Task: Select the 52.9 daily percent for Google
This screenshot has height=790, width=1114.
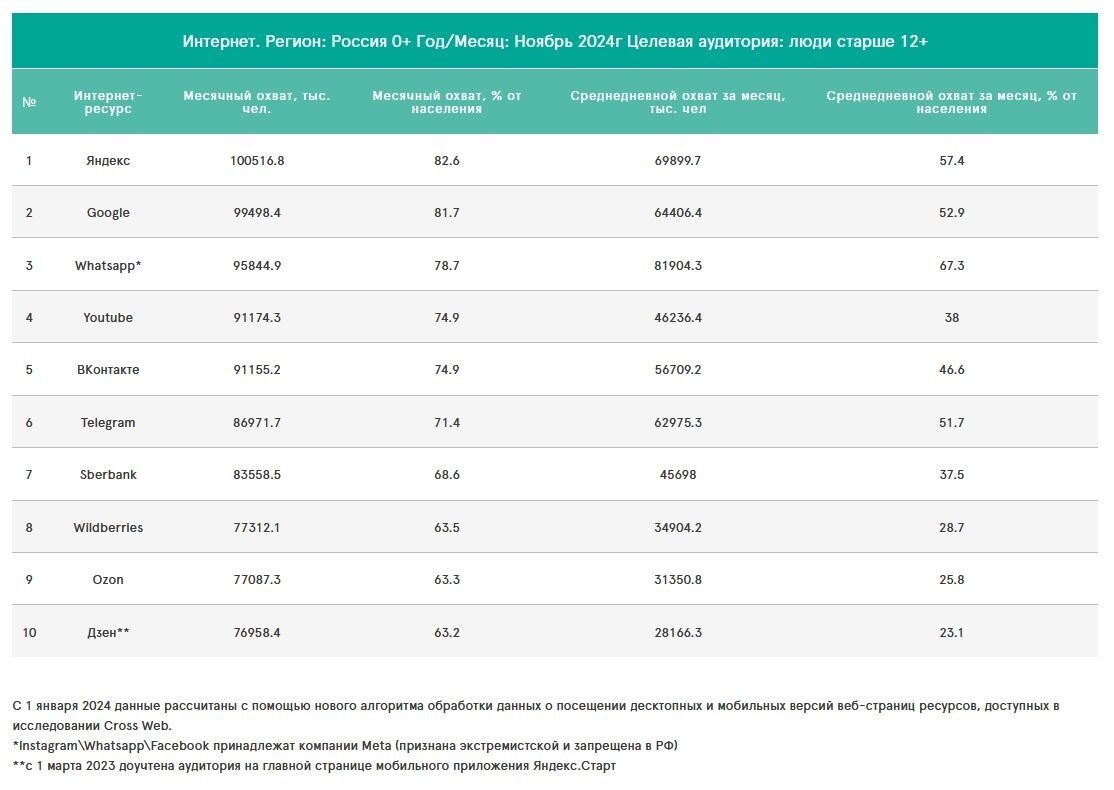Action: (951, 212)
